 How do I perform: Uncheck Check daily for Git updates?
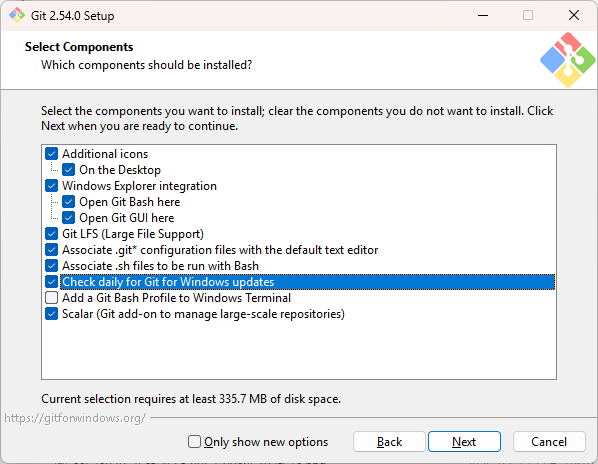[x=51, y=282]
